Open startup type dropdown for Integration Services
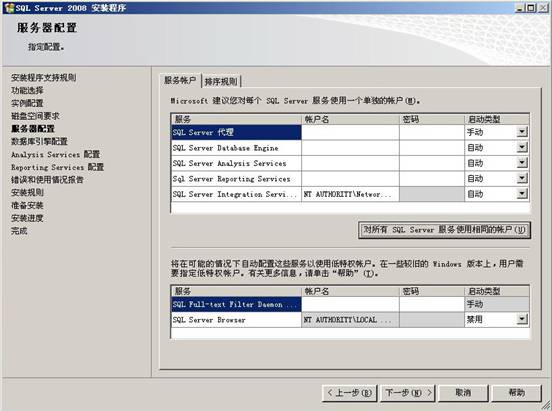This screenshot has height=411, width=552. coord(522,194)
